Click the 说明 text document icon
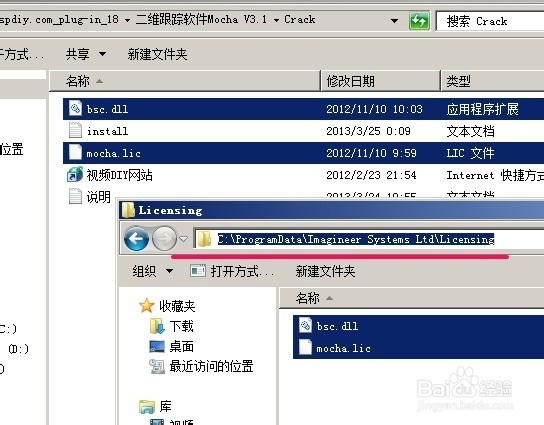This screenshot has height=425, width=544. [x=75, y=196]
